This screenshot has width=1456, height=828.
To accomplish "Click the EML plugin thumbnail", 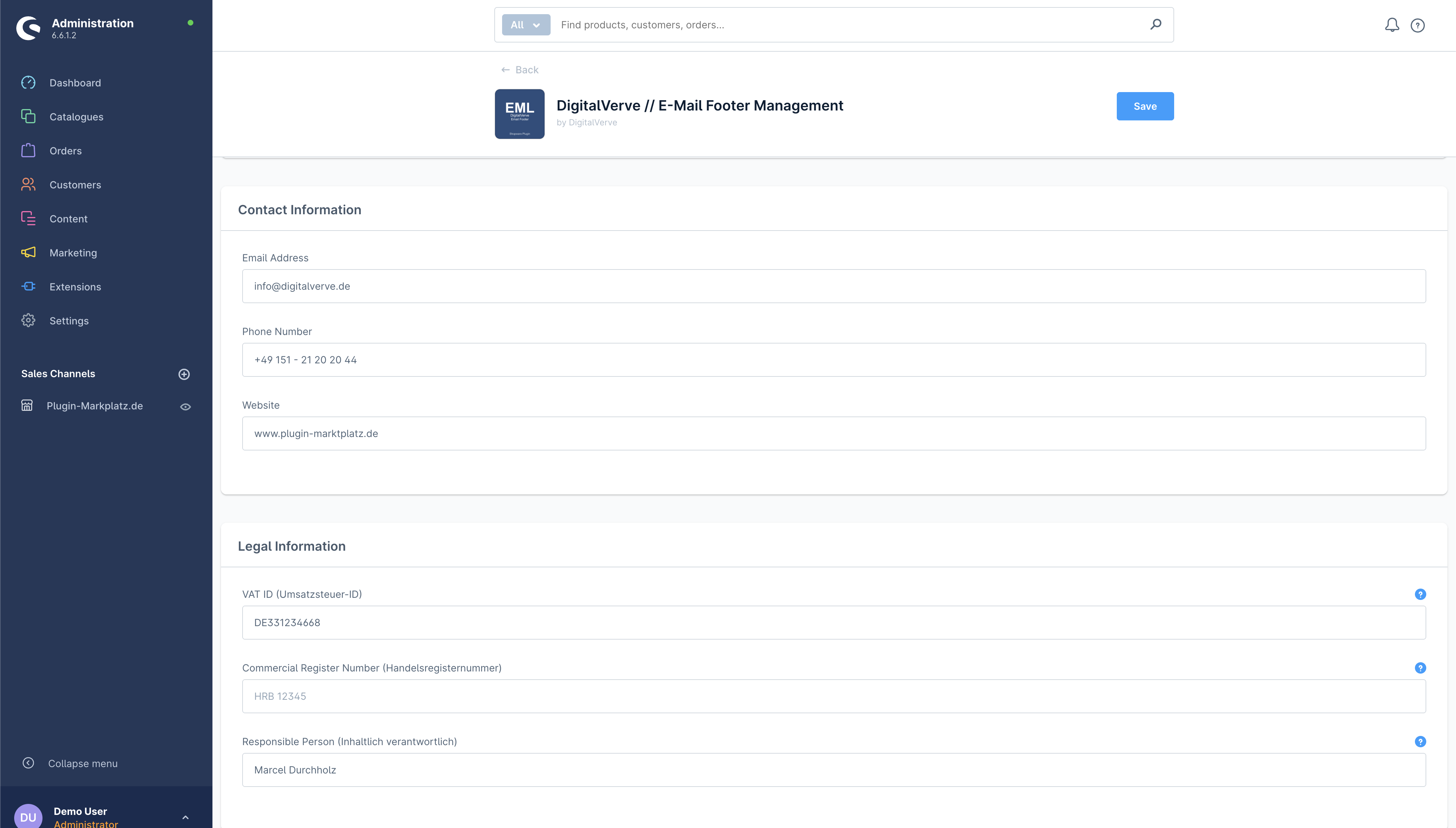I will [519, 114].
